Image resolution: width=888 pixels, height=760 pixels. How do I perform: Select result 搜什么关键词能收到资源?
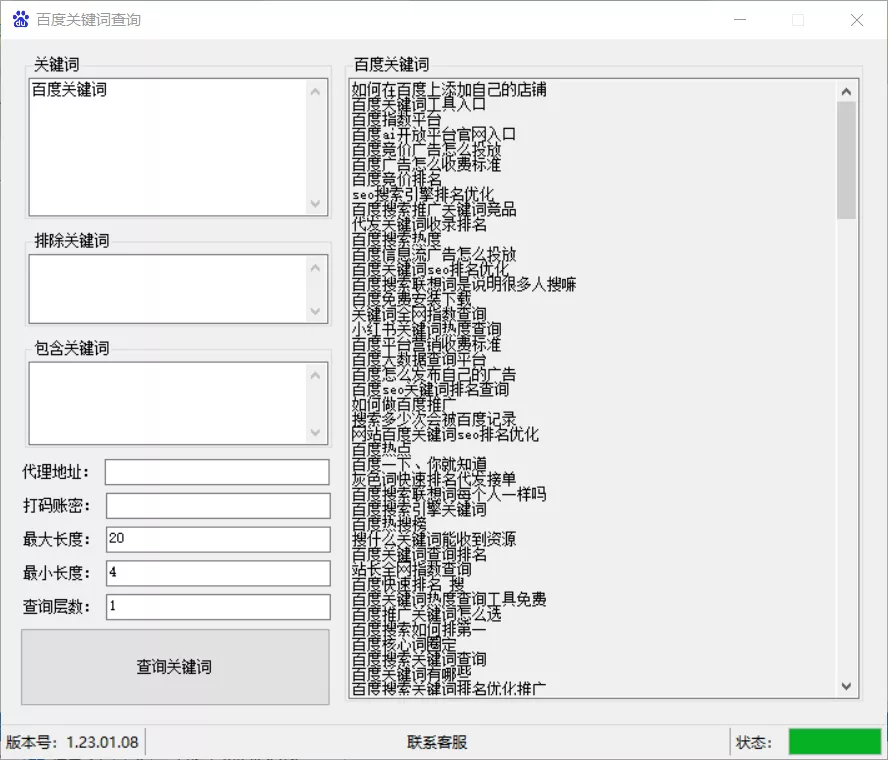(x=434, y=539)
